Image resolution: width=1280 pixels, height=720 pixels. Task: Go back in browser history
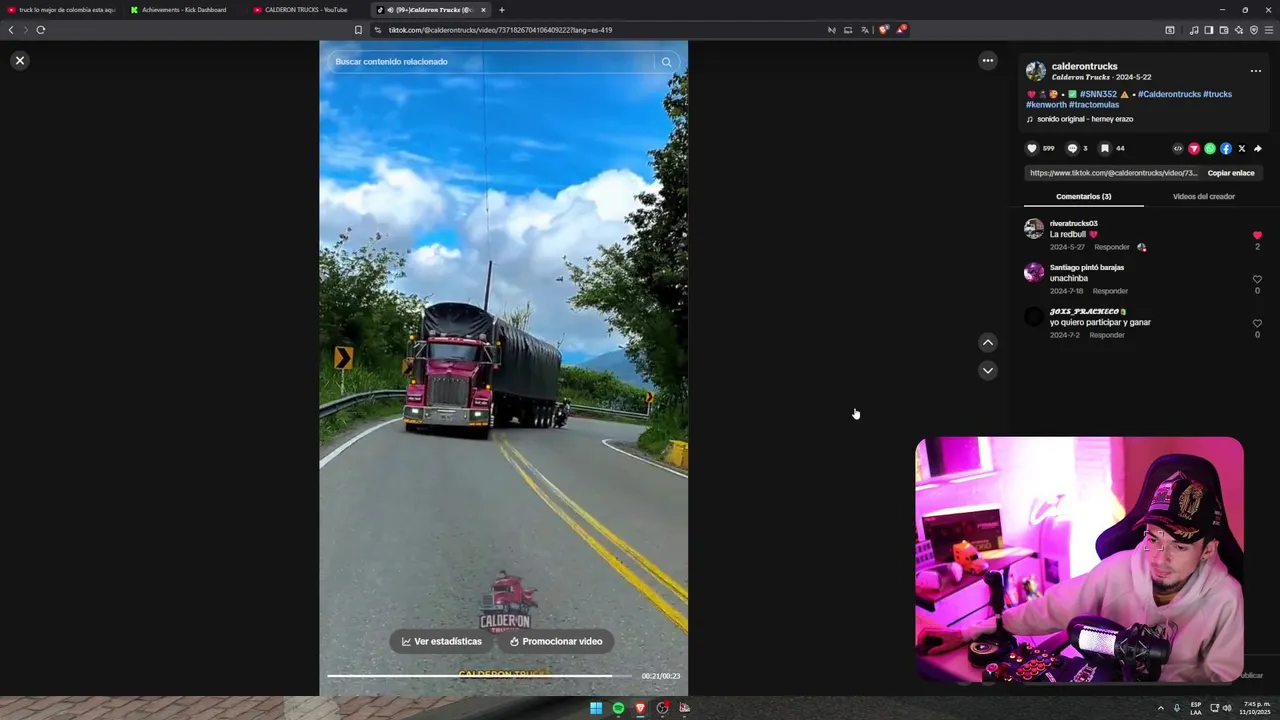11,30
